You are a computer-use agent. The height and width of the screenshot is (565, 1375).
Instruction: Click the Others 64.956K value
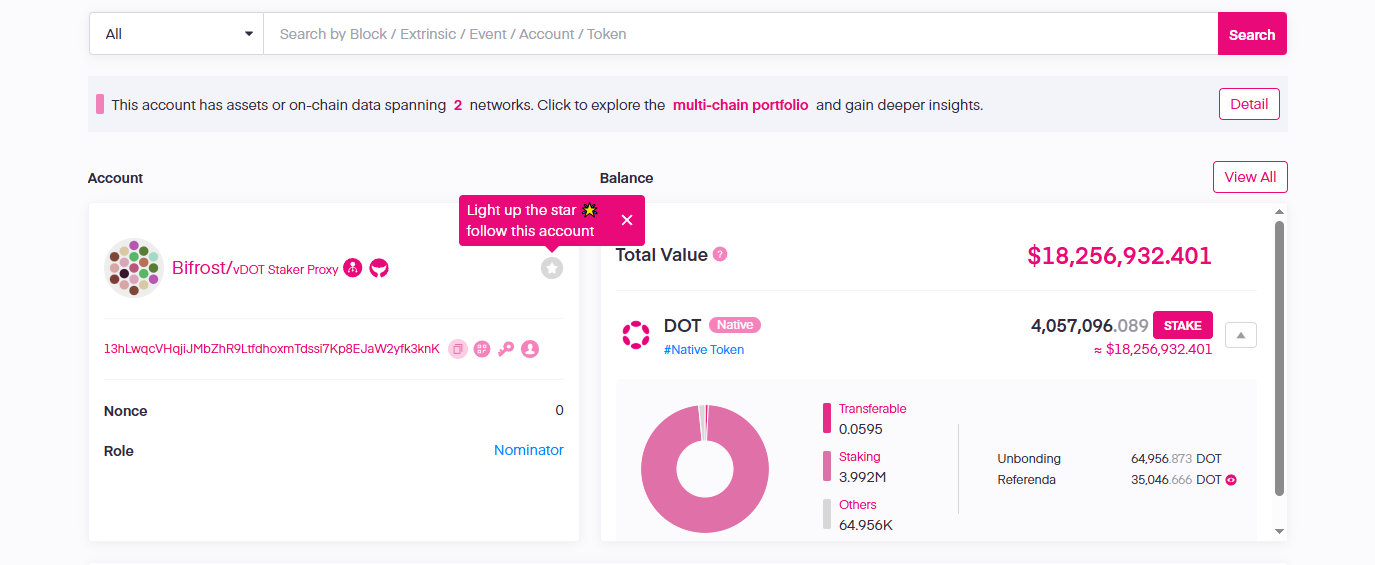[x=866, y=525]
